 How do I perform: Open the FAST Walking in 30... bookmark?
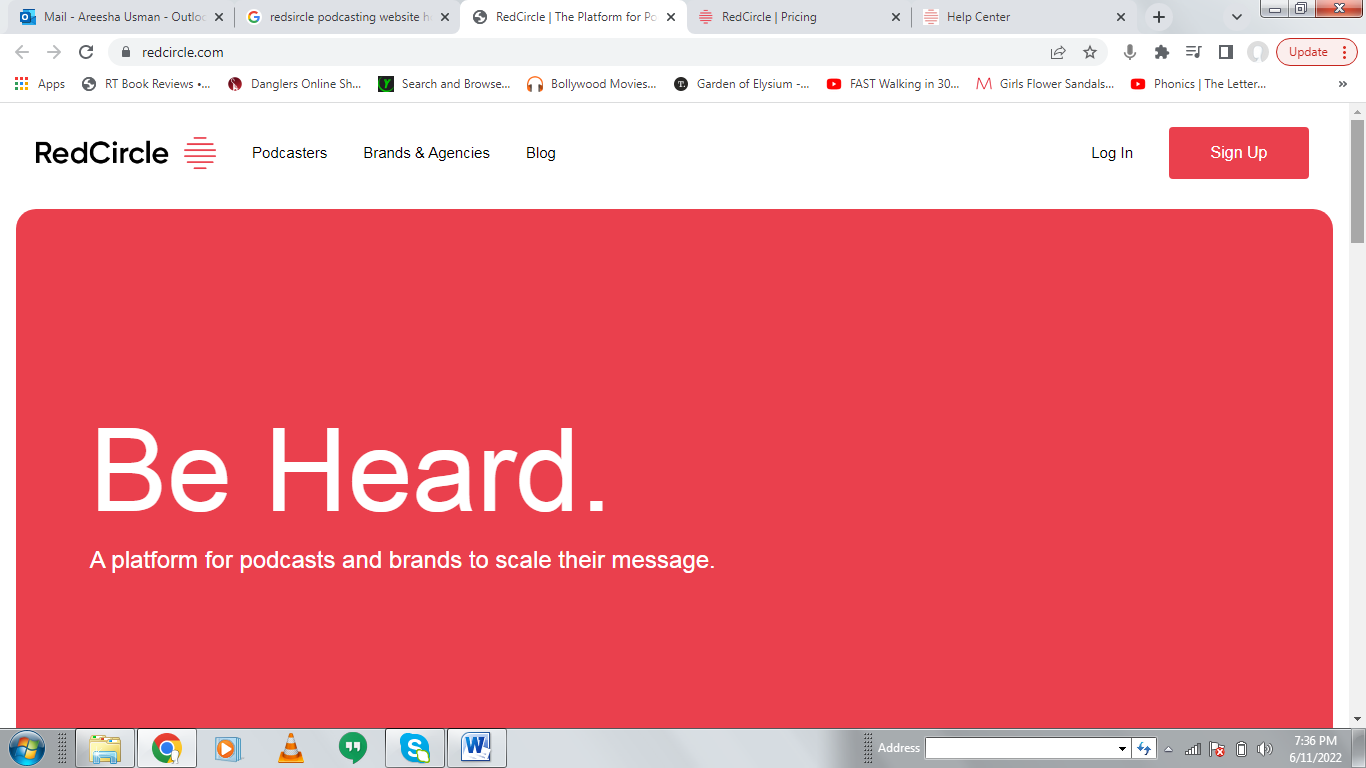tap(893, 84)
